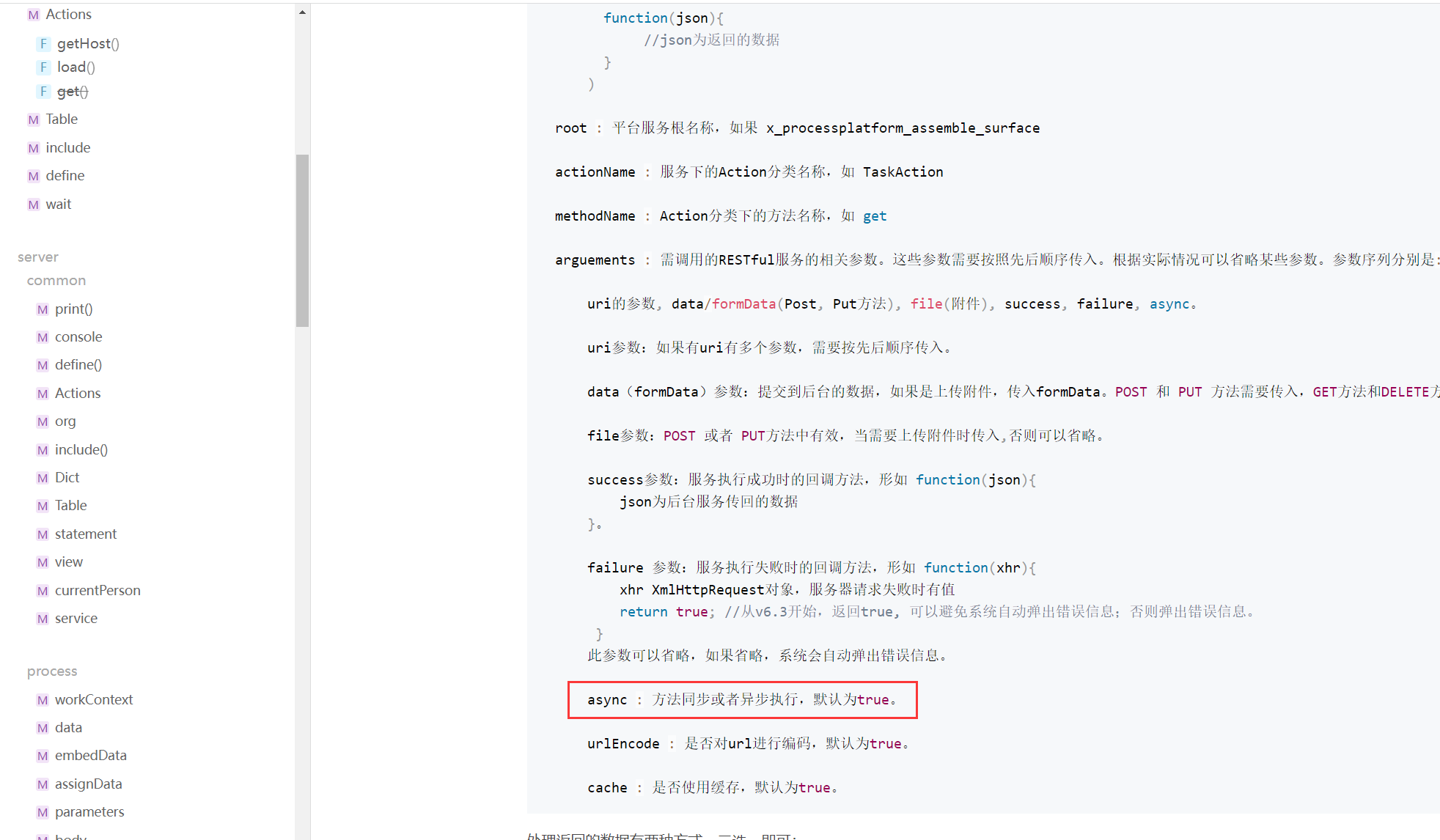The width and height of the screenshot is (1440, 840).
Task: Click the M icon next to Dict
Action: (x=43, y=478)
